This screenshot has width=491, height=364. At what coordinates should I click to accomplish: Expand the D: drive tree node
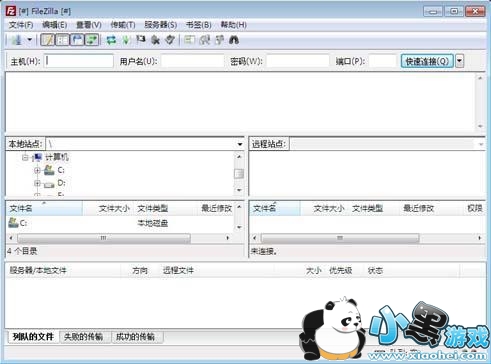(x=37, y=183)
